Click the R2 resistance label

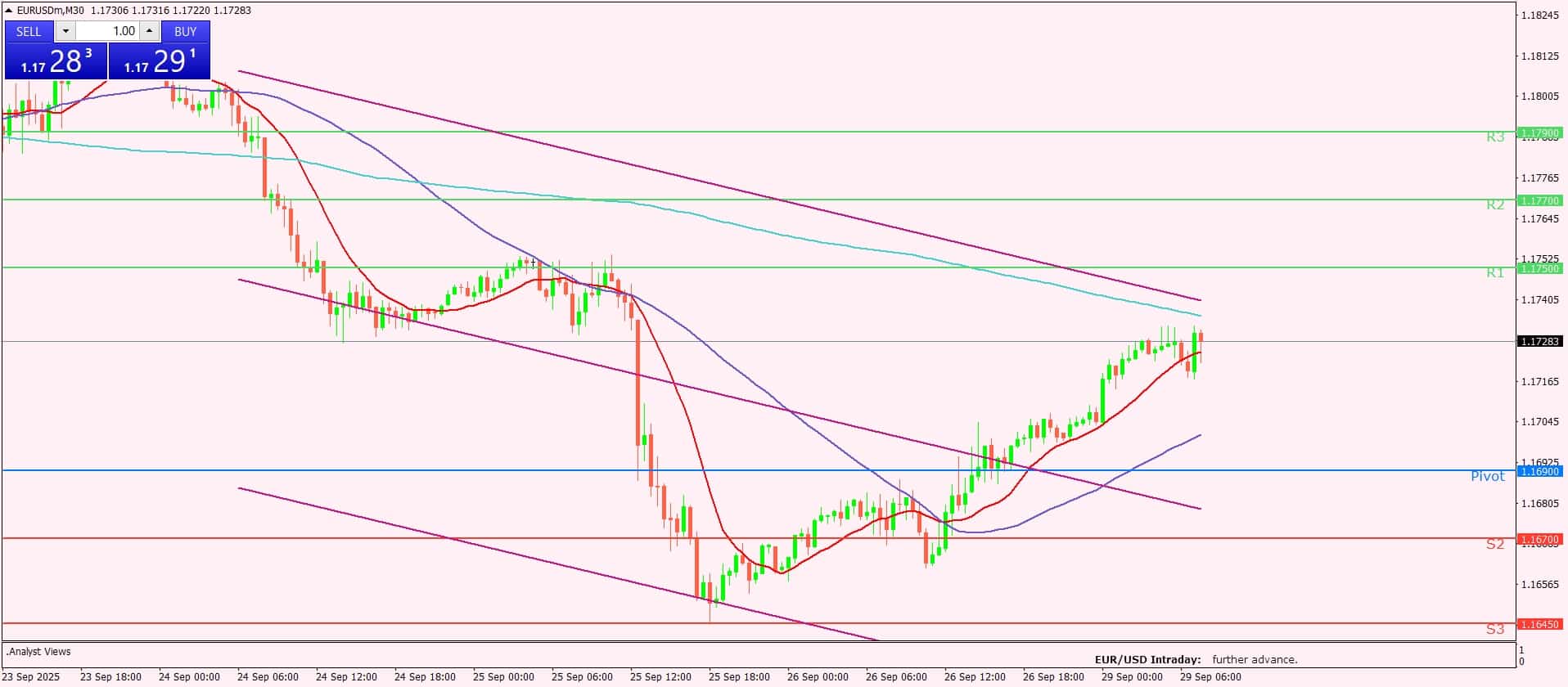pos(1495,205)
